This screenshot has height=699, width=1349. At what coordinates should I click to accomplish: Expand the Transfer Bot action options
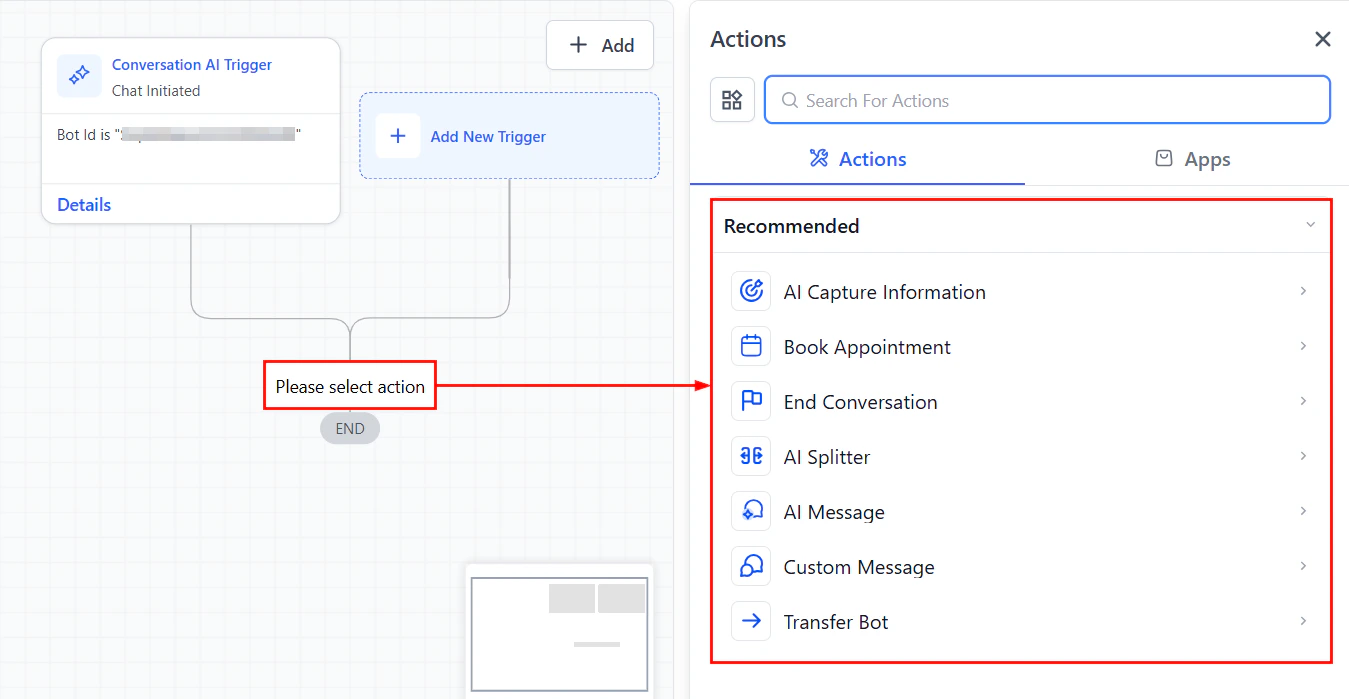click(x=1304, y=621)
